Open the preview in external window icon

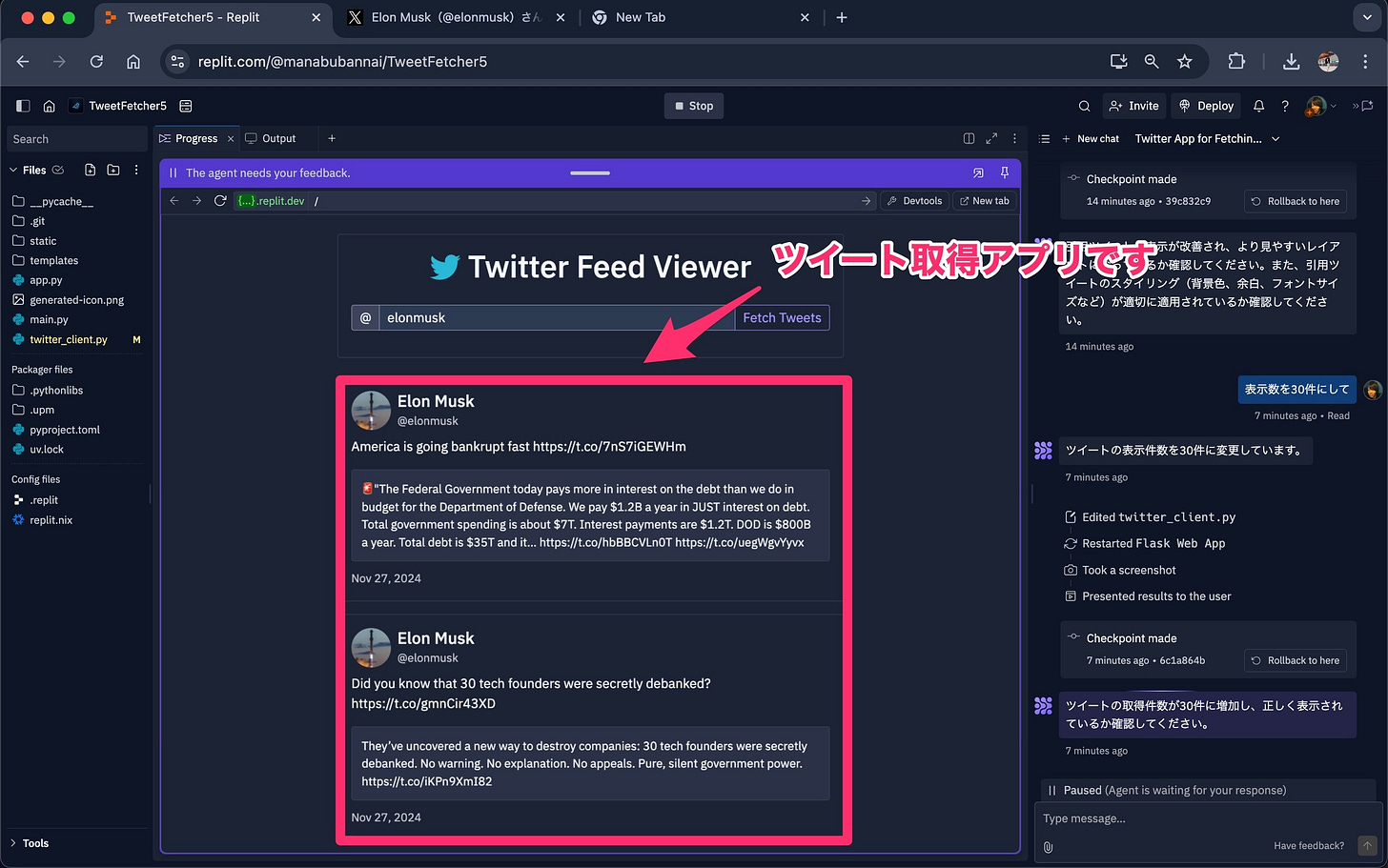(978, 172)
